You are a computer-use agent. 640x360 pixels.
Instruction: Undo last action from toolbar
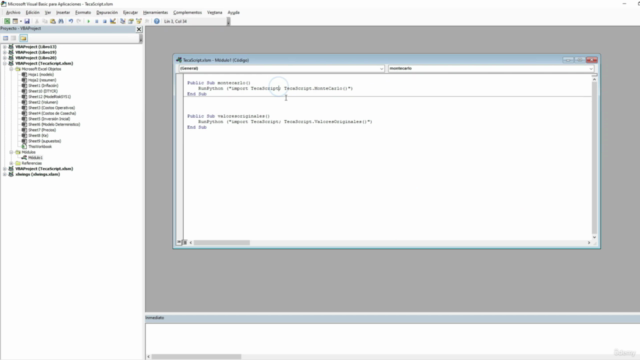coord(71,21)
